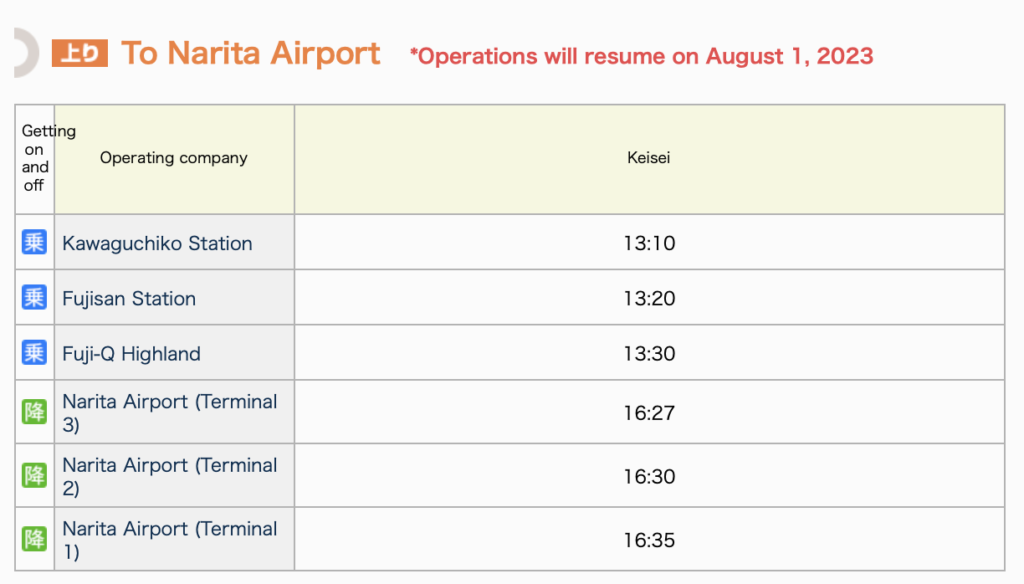The image size is (1024, 584).
Task: Click alighting icon beside Narita Airport Terminal 1
Action: 34,539
